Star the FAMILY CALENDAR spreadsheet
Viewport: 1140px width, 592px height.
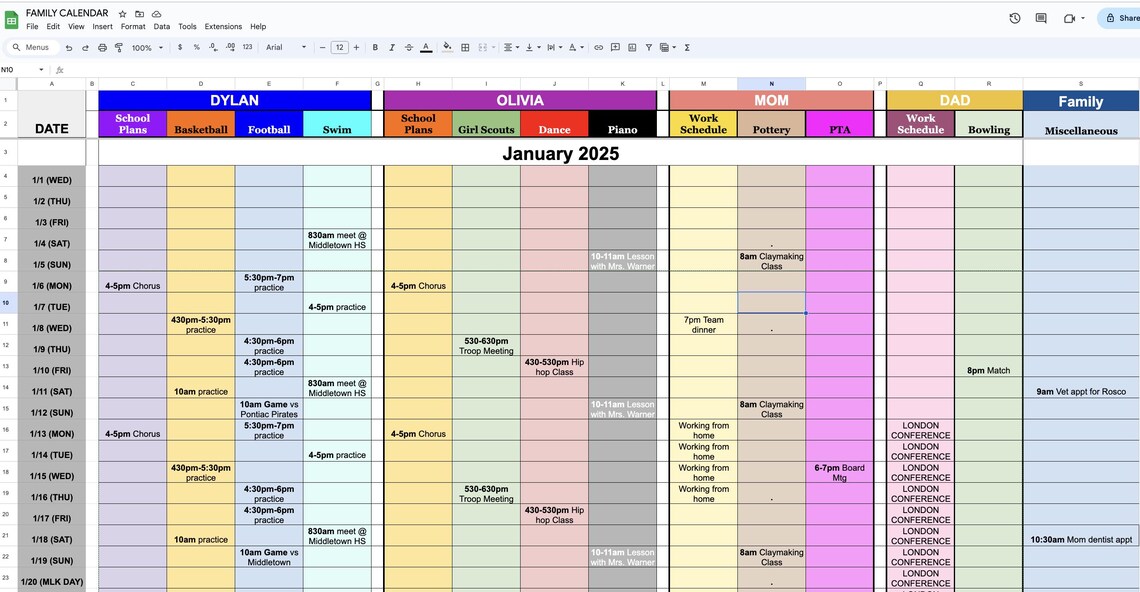click(121, 13)
